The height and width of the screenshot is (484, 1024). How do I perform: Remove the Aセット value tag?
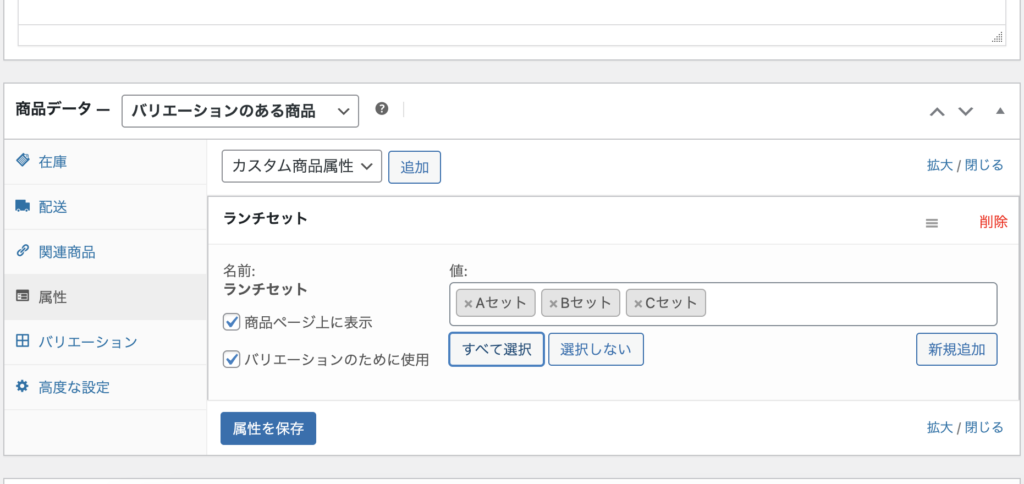point(468,303)
